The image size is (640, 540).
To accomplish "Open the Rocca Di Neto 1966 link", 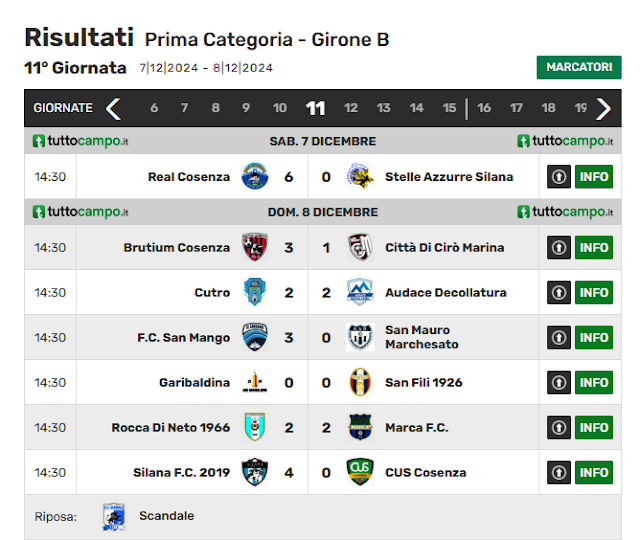I will tap(171, 427).
